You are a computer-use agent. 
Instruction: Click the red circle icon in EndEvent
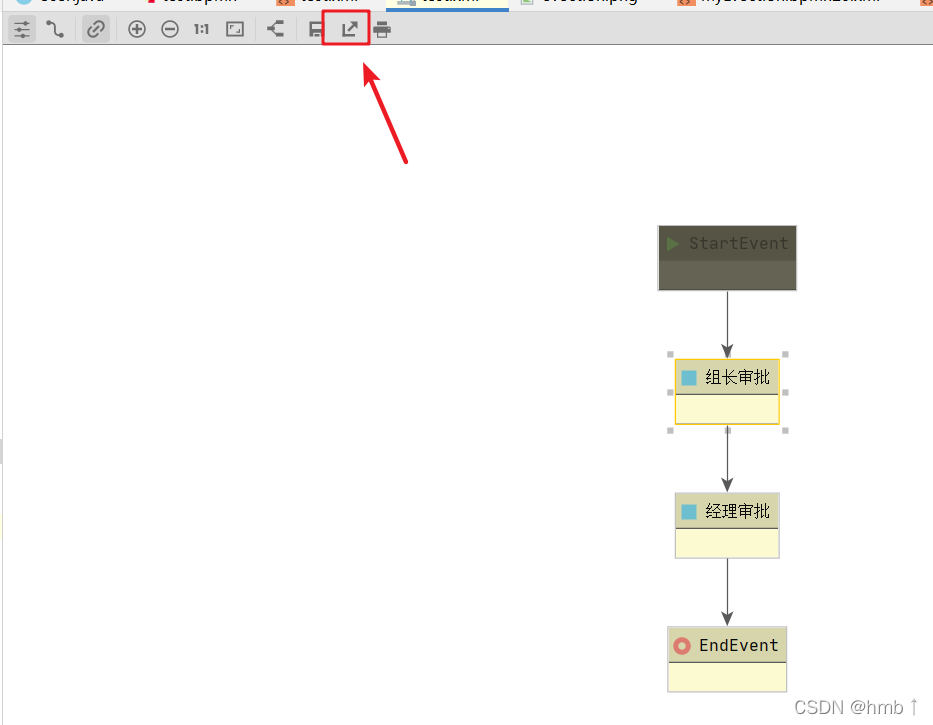point(682,646)
